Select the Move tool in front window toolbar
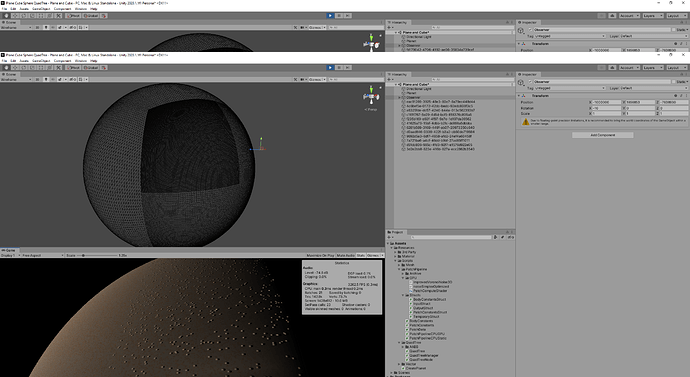 [x=14, y=68]
